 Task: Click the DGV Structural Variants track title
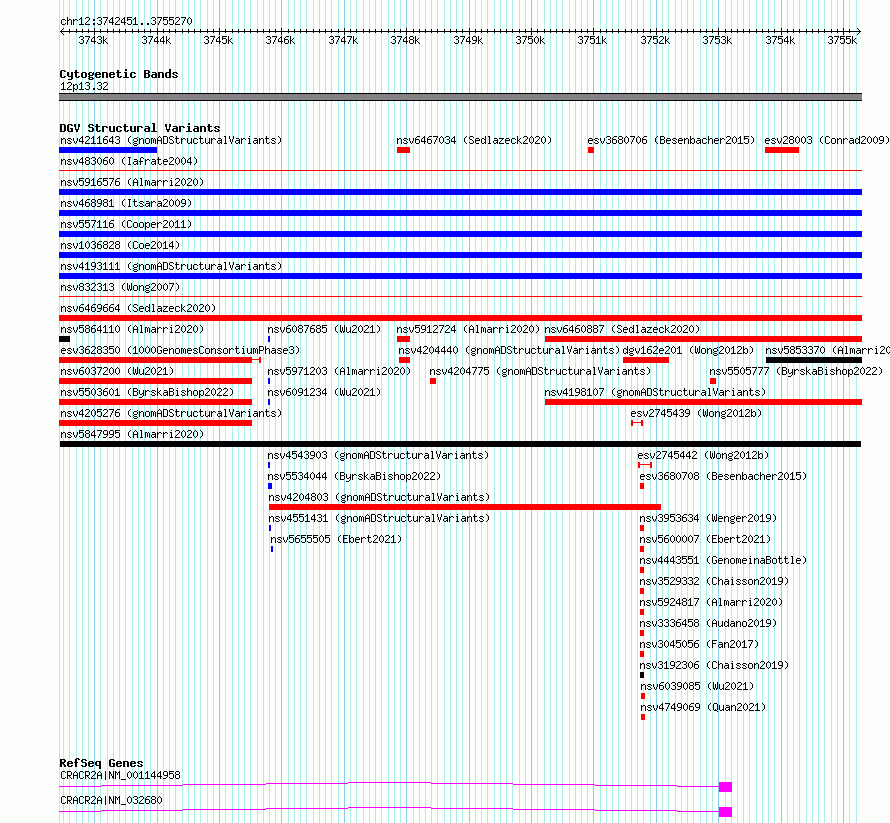(x=140, y=128)
